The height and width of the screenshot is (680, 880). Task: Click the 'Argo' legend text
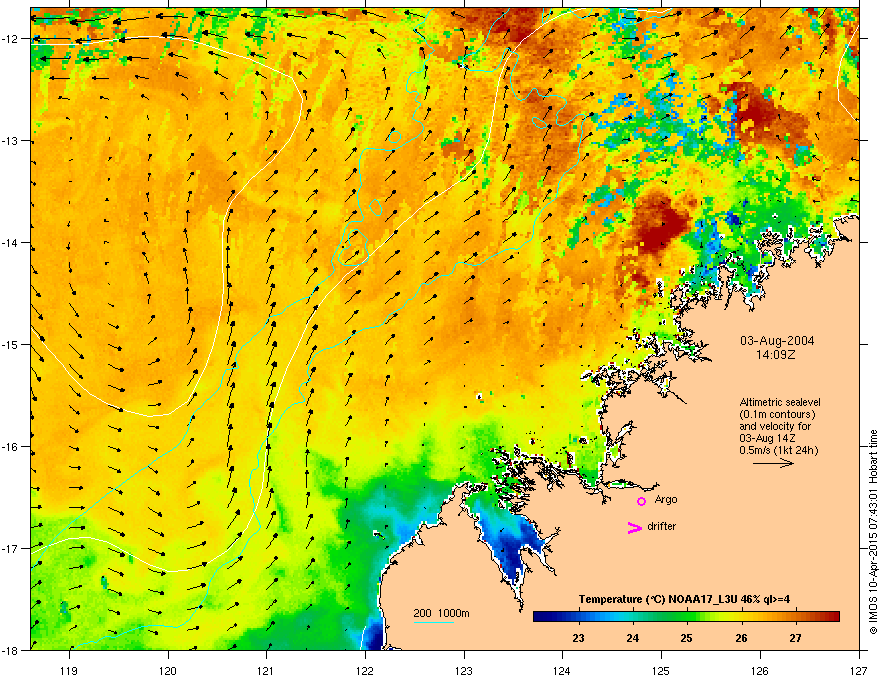[x=666, y=499]
